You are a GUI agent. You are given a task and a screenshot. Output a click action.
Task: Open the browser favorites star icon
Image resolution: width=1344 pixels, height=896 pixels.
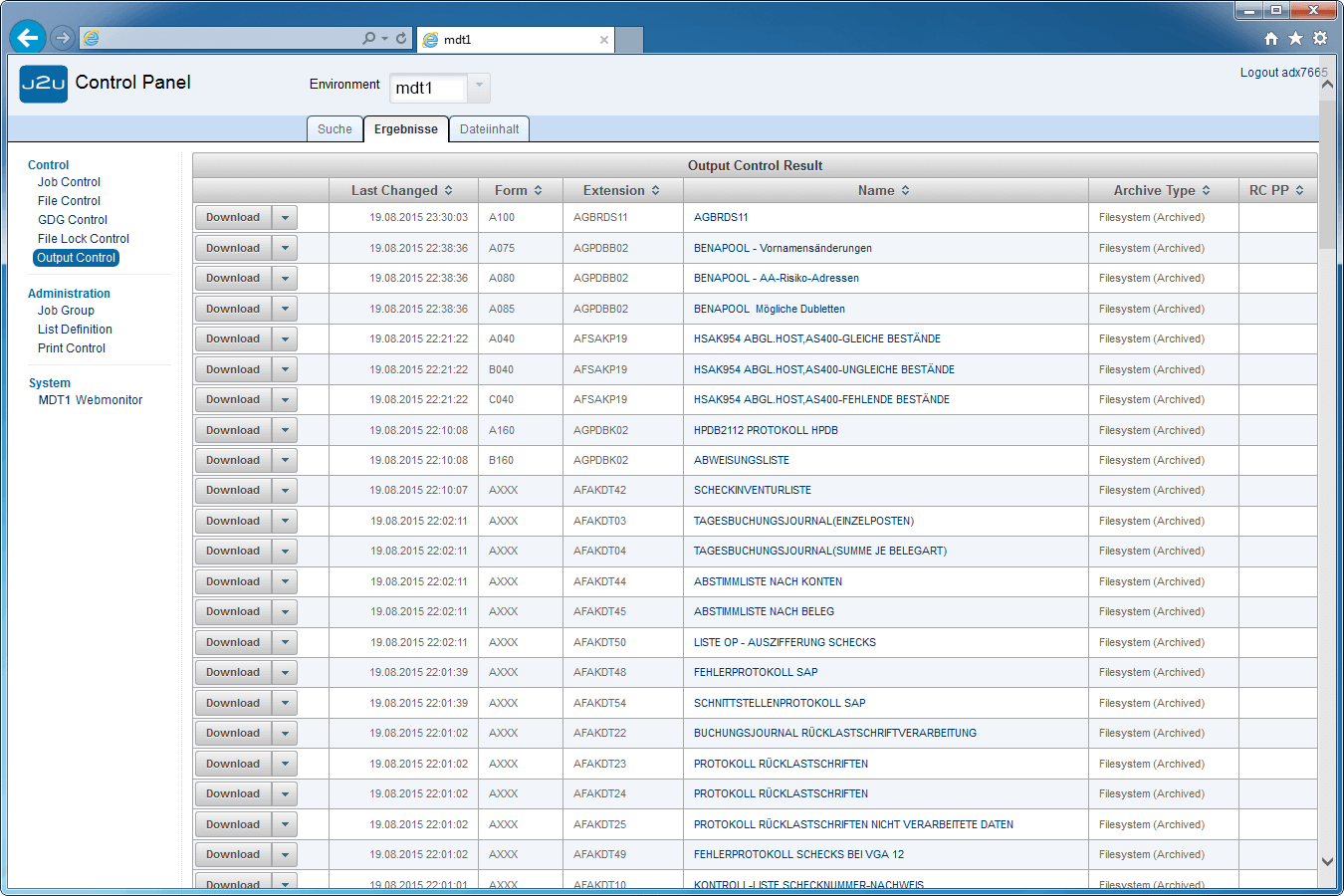(1295, 39)
